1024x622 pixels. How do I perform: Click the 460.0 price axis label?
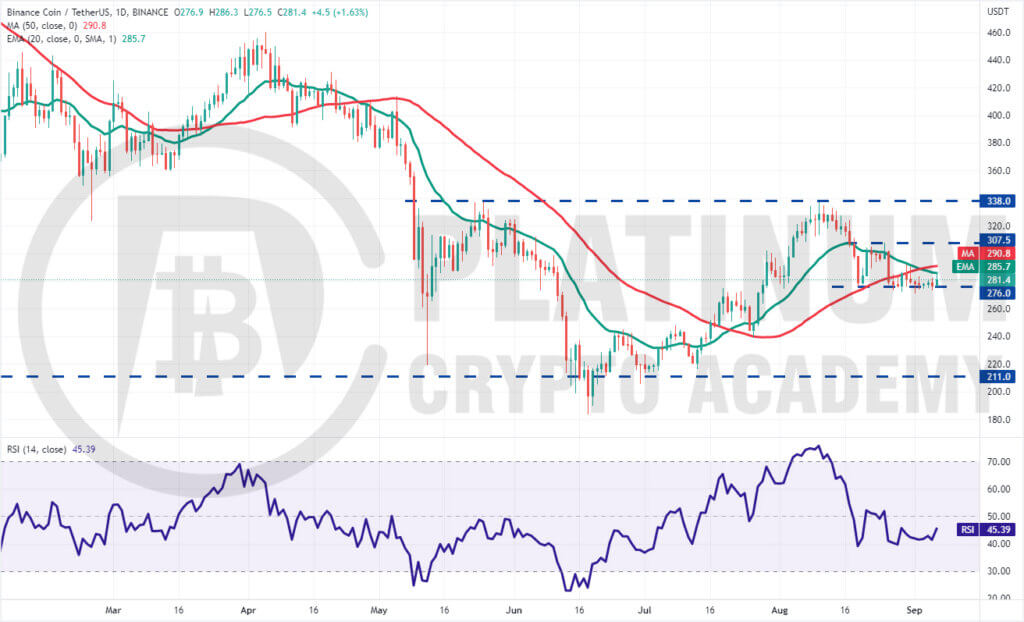pyautogui.click(x=999, y=33)
